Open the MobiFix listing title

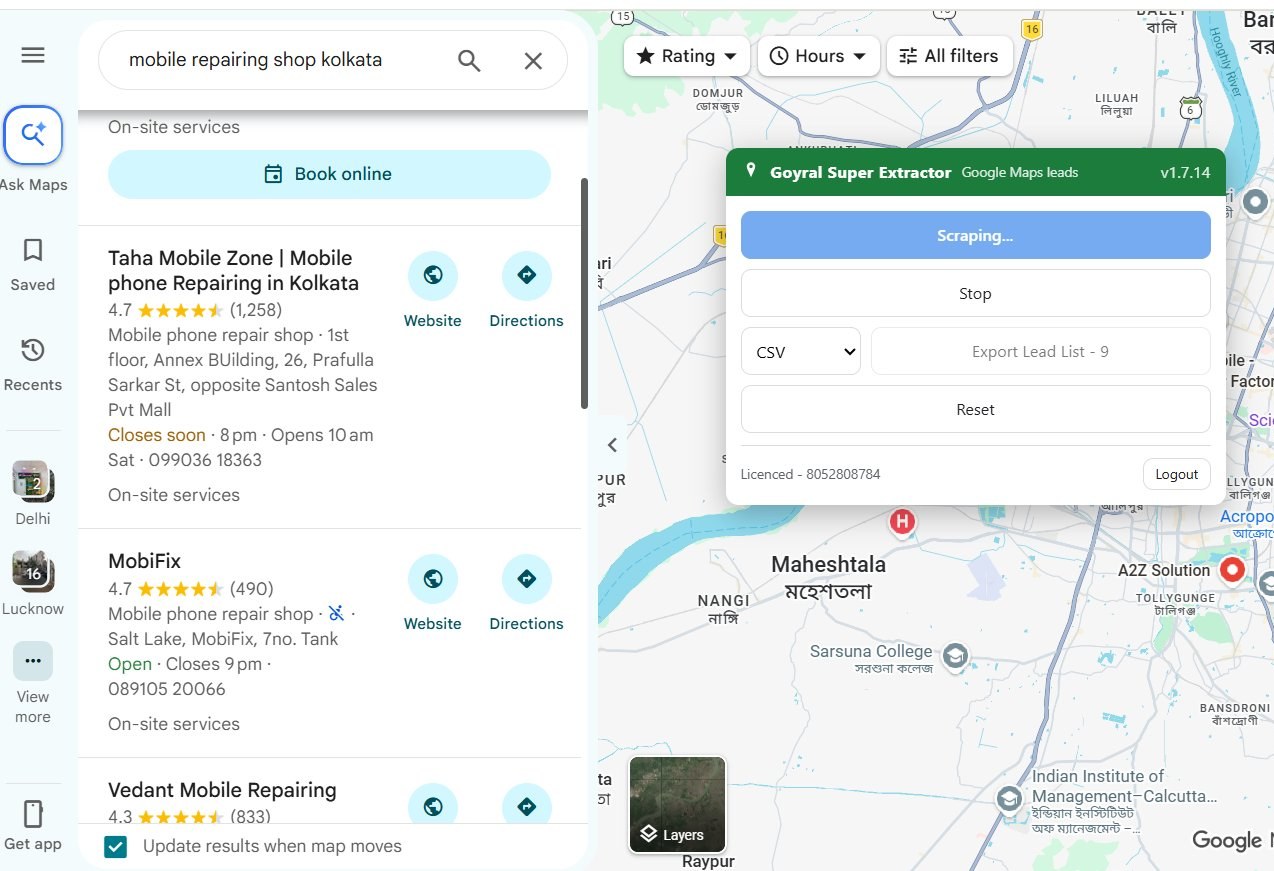(x=144, y=561)
